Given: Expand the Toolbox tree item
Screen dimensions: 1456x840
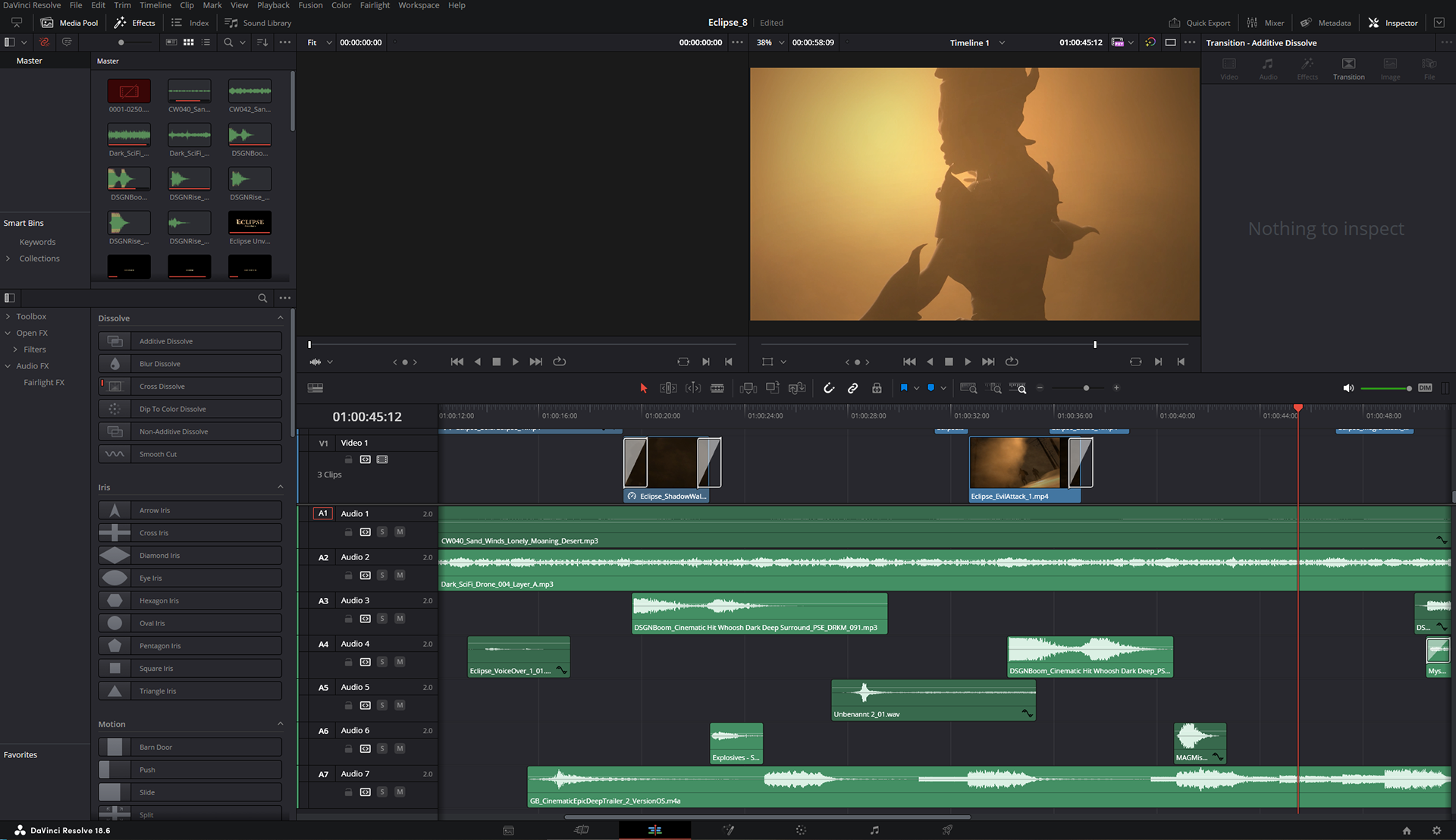Looking at the screenshot, I should [x=8, y=316].
